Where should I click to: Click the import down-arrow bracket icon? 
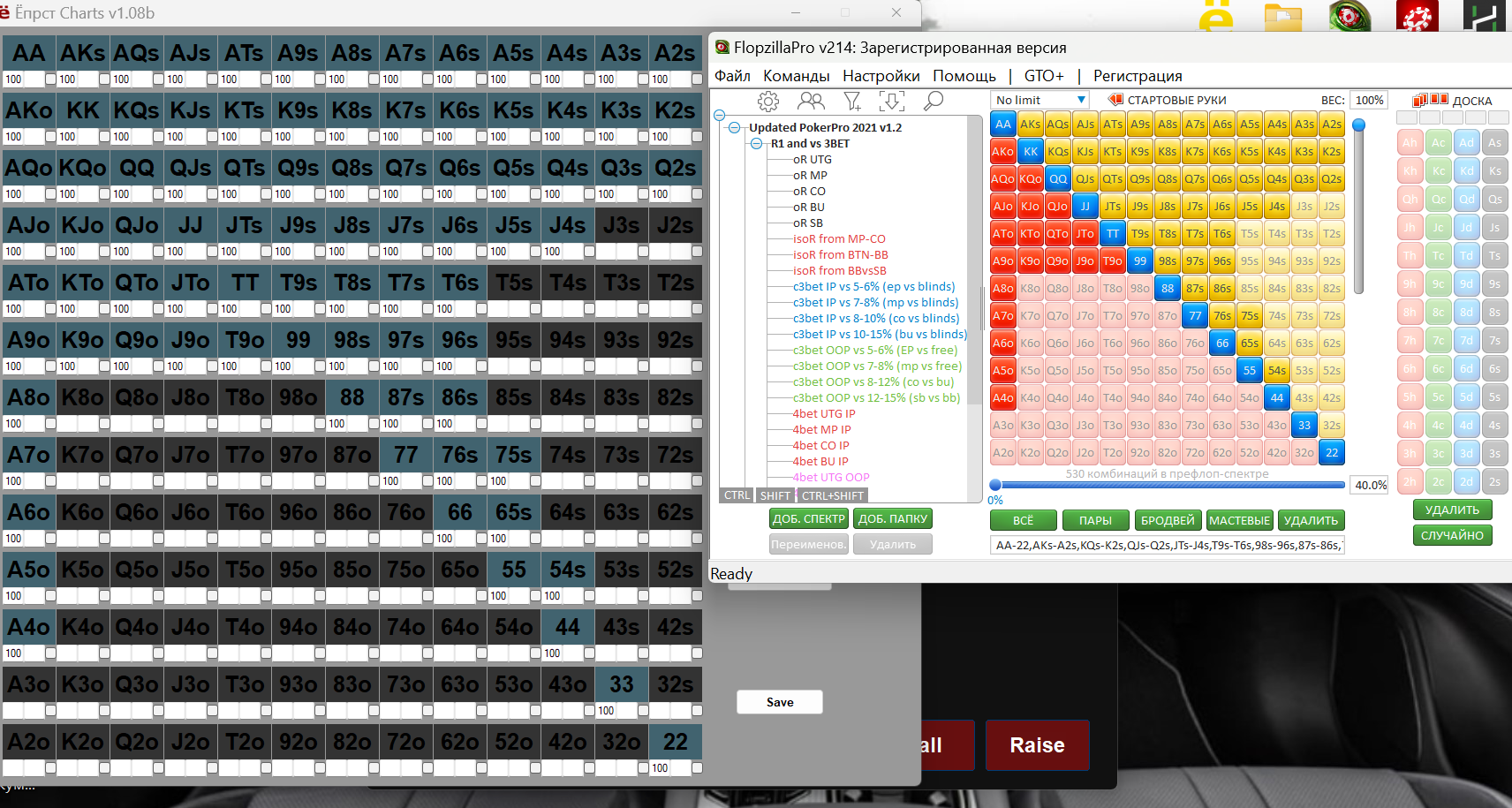(x=892, y=102)
